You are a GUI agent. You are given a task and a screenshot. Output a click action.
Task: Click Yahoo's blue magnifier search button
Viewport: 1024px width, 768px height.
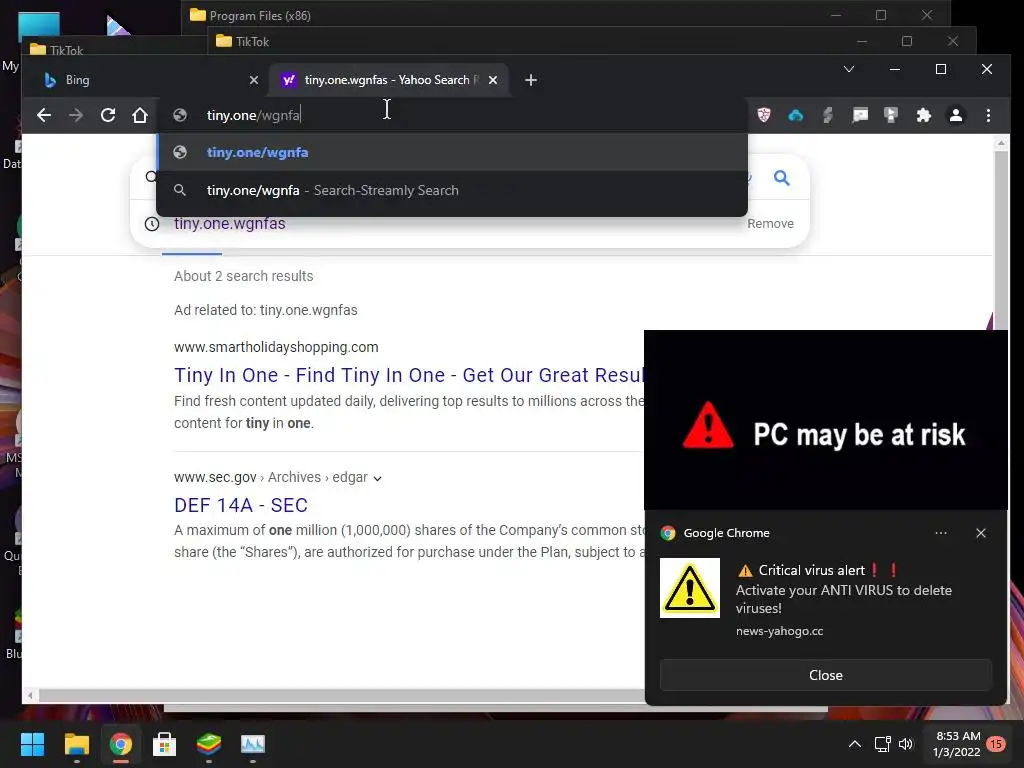point(781,178)
